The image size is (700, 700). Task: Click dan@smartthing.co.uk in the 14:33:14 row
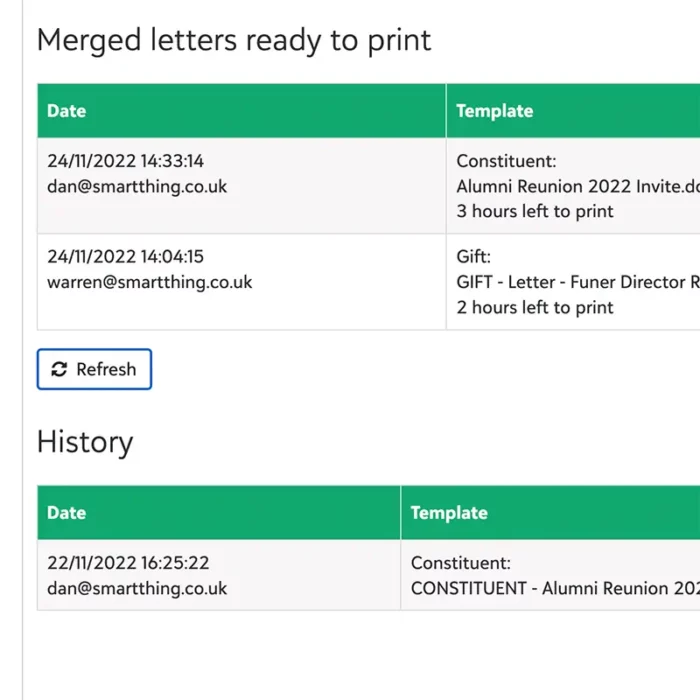(137, 187)
